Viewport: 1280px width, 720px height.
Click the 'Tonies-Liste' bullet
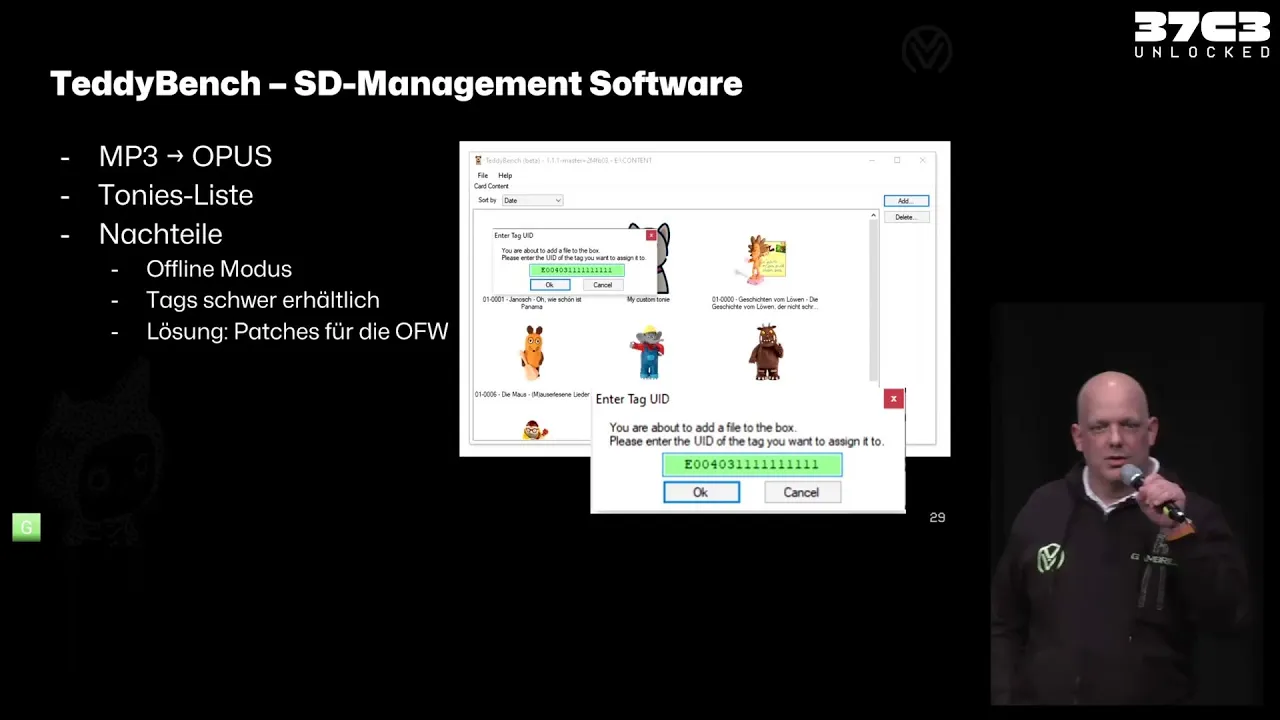coord(175,195)
